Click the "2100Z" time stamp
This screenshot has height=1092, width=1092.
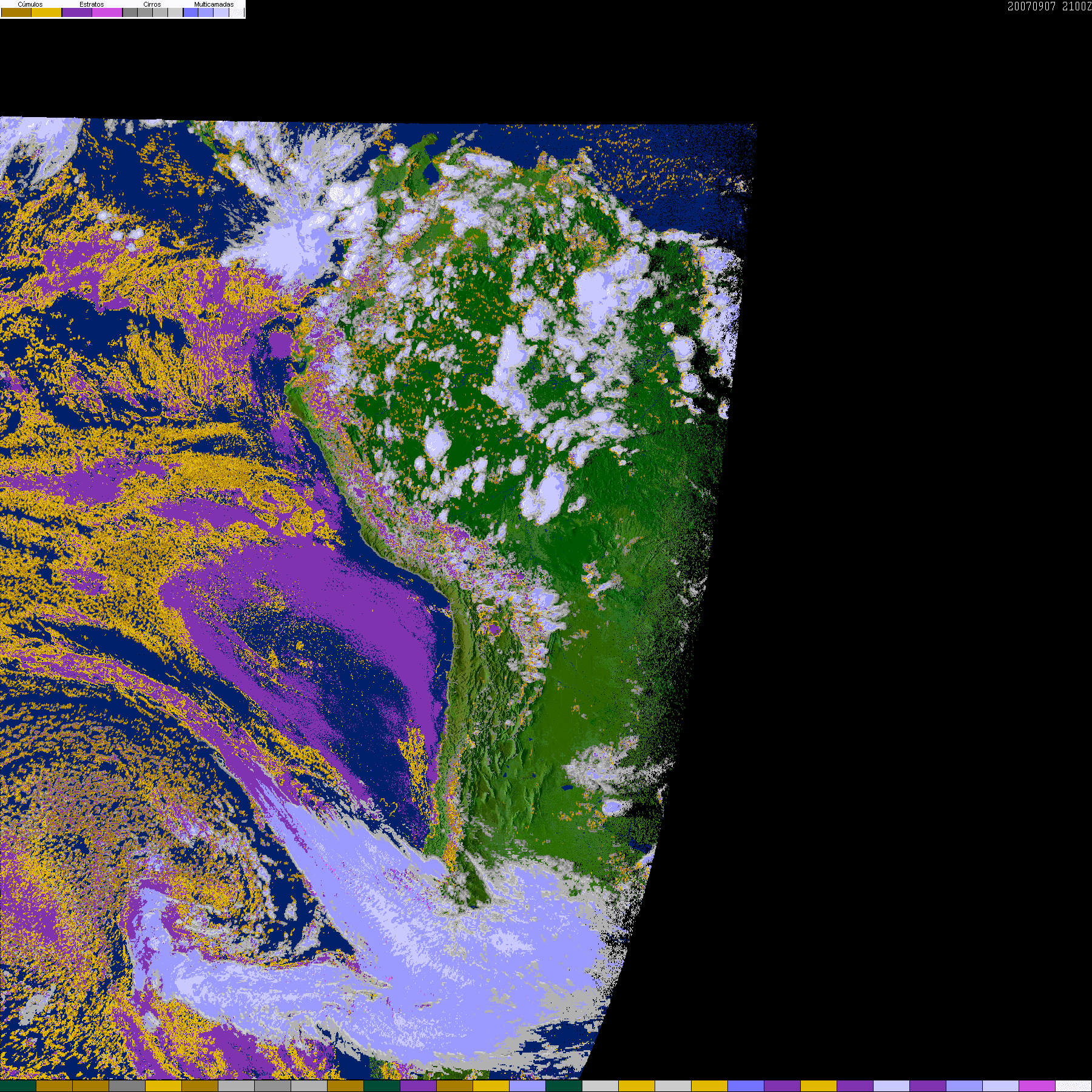coord(1077,6)
